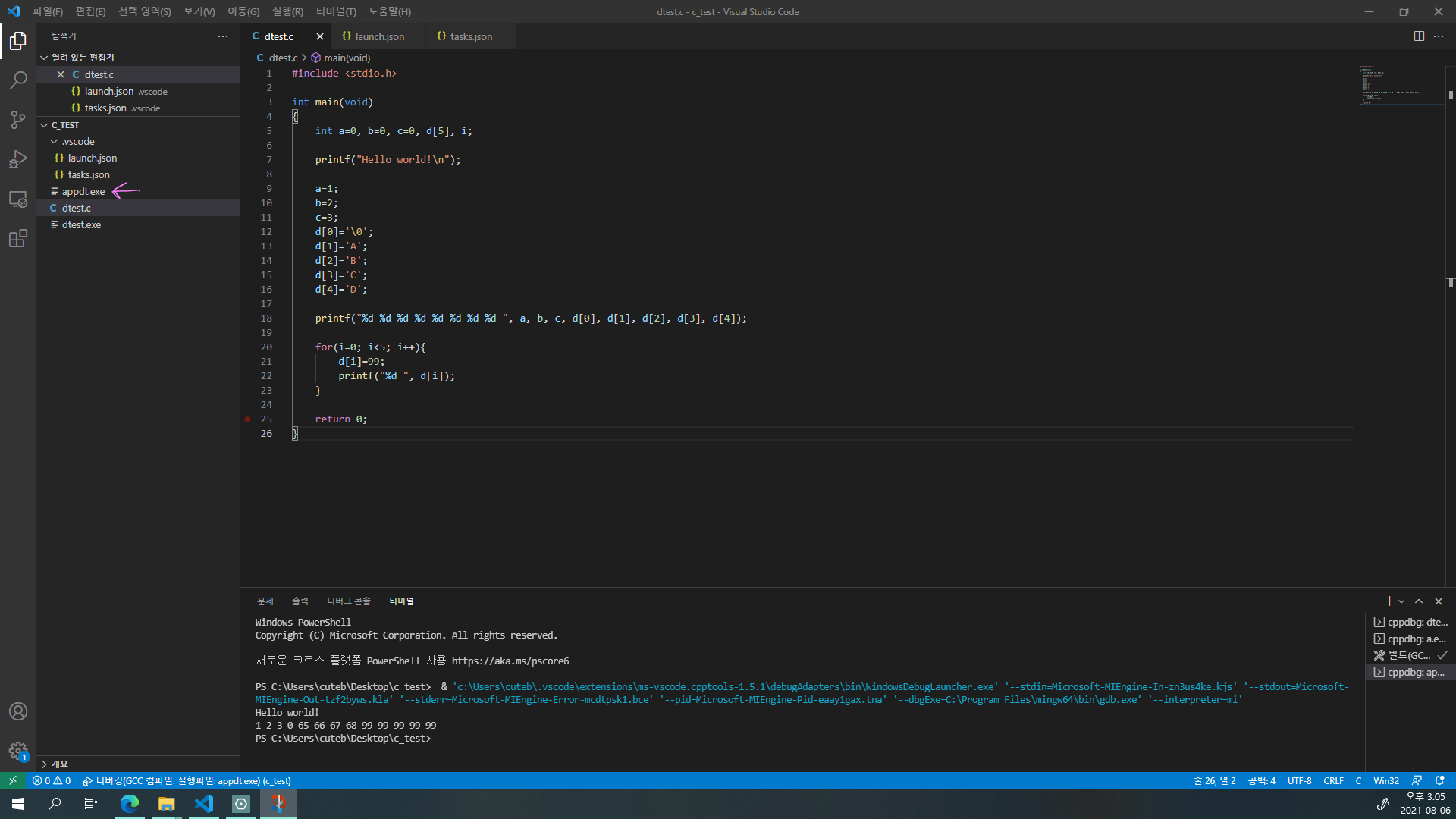This screenshot has height=819, width=1456.
Task: Click the split editor right icon
Action: click(1419, 36)
